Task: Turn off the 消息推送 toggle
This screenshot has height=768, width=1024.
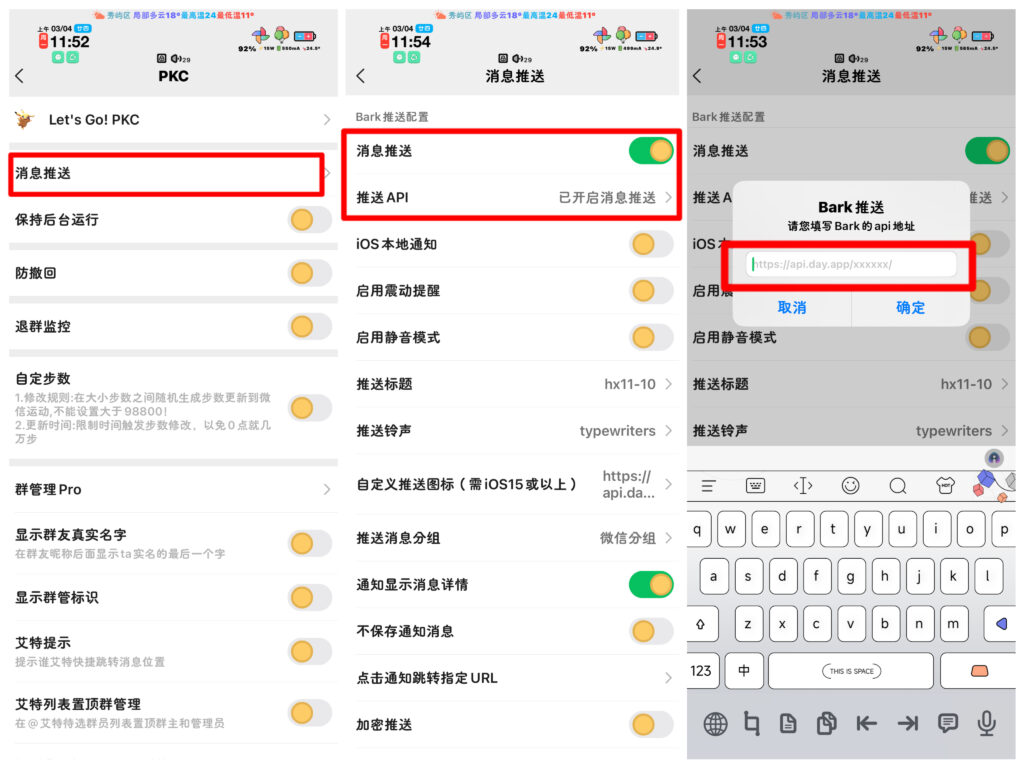Action: 650,151
